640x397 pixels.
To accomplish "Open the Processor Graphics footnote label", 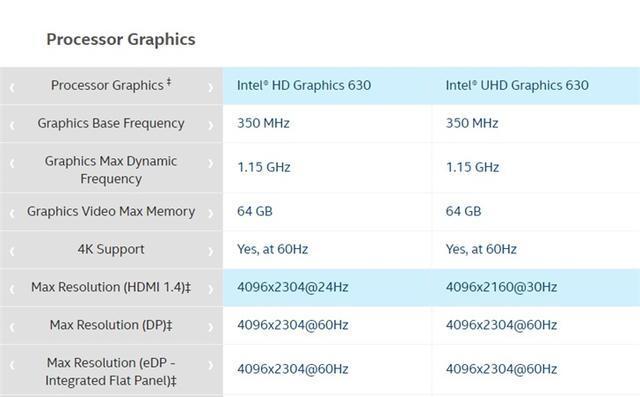I will pyautogui.click(x=111, y=85).
